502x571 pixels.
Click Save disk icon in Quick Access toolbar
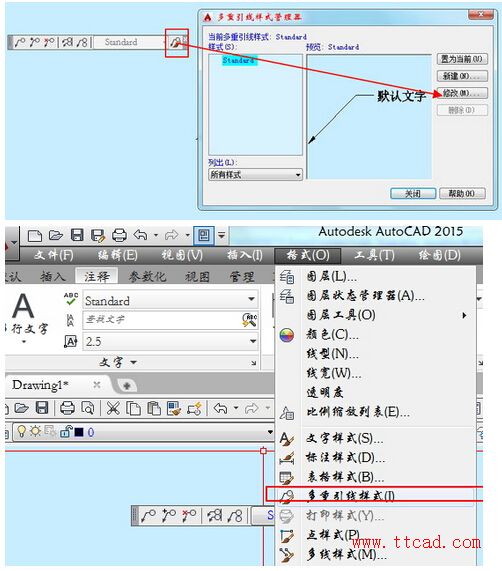pyautogui.click(x=77, y=235)
